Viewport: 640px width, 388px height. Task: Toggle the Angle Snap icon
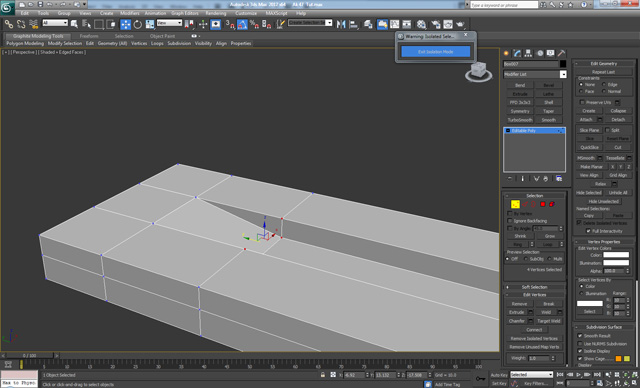tap(242, 24)
